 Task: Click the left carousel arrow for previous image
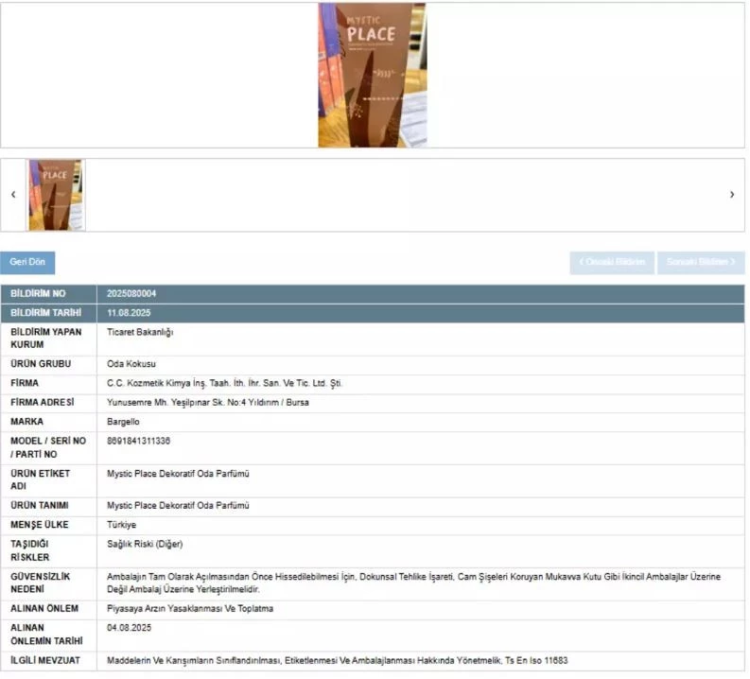[x=13, y=195]
